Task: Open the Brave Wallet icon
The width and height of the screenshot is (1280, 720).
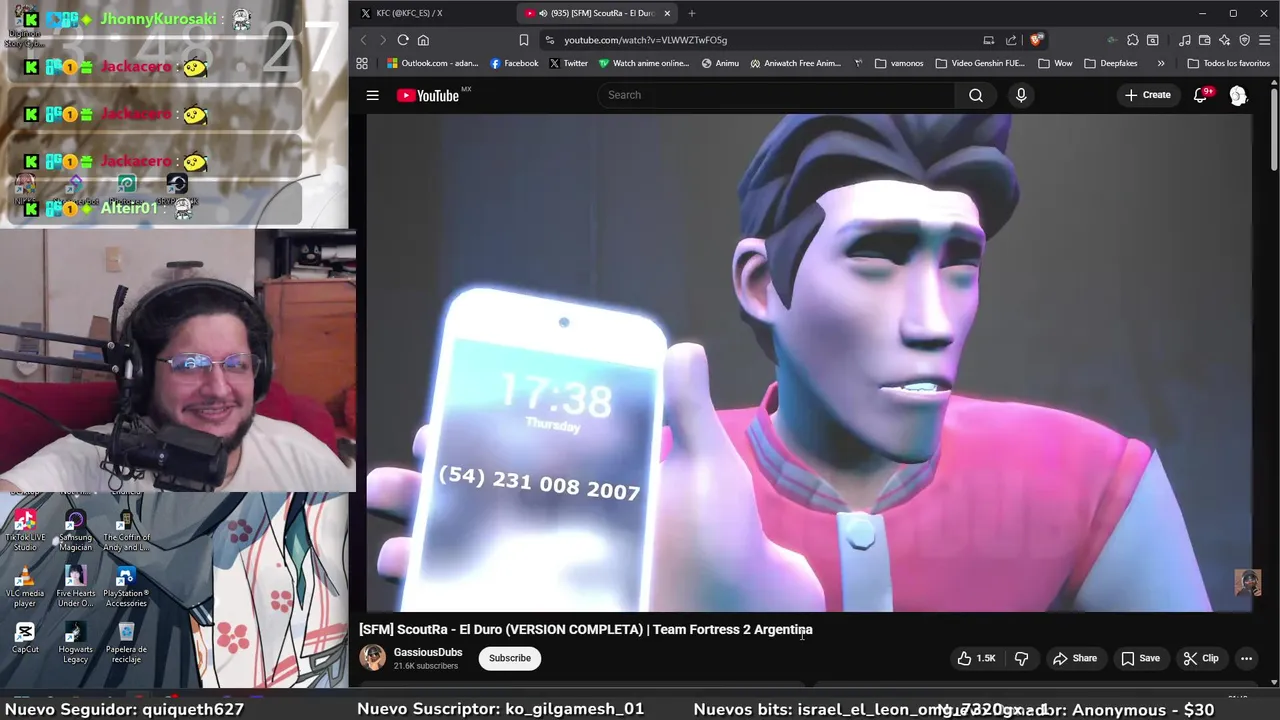Action: [x=1204, y=40]
